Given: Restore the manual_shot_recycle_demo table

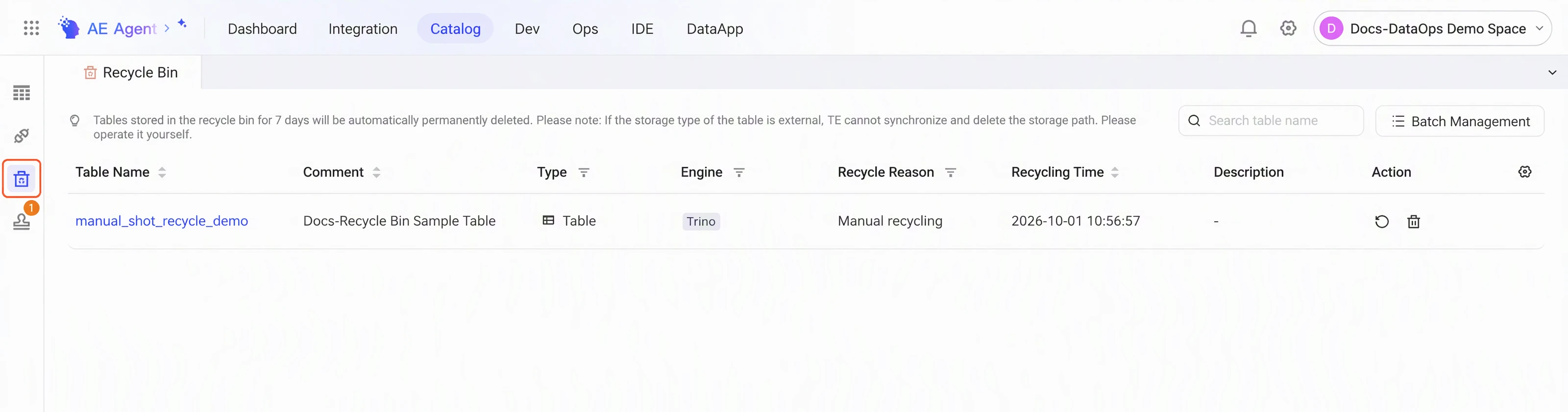Looking at the screenshot, I should [x=1382, y=221].
